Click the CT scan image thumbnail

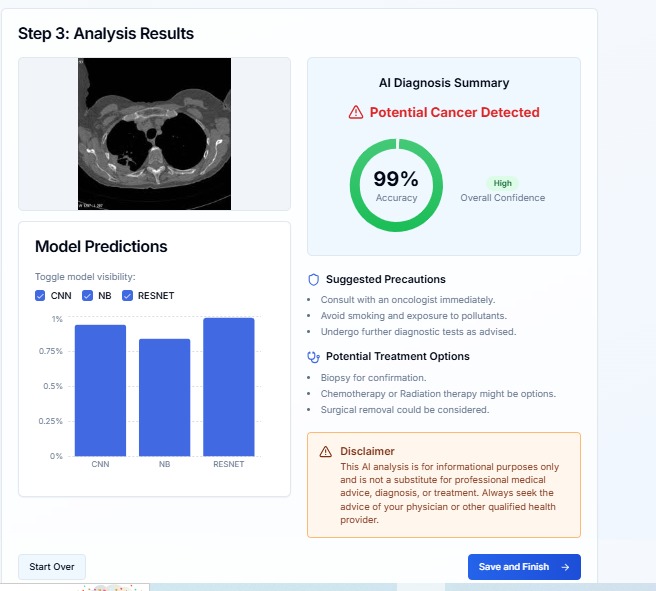coord(154,133)
